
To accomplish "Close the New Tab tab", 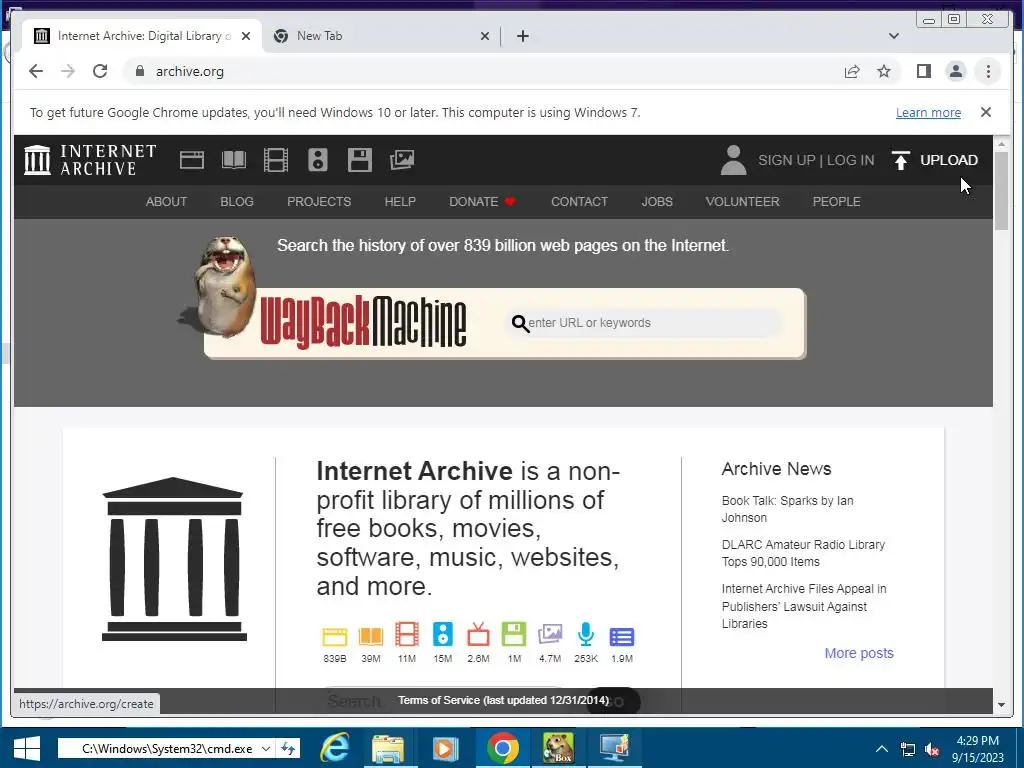I will (x=485, y=36).
